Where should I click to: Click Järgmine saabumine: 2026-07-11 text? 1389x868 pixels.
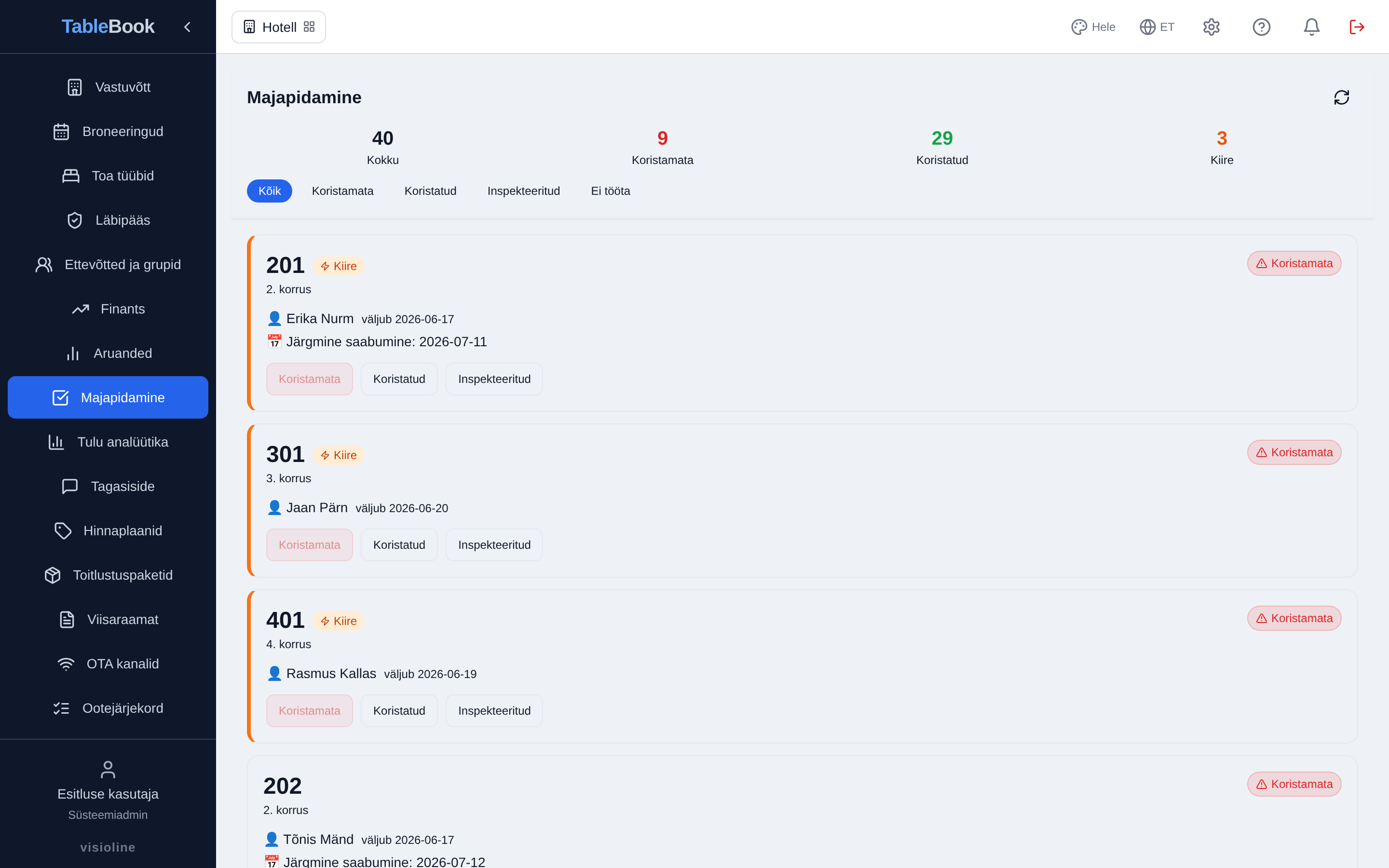[386, 342]
